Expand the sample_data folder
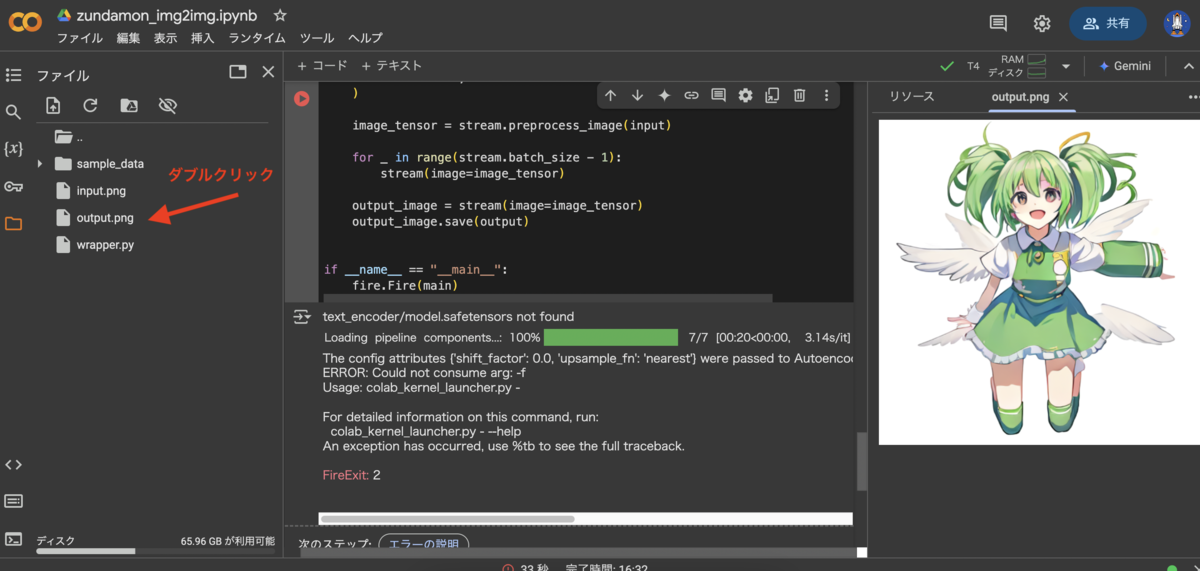 (x=40, y=163)
